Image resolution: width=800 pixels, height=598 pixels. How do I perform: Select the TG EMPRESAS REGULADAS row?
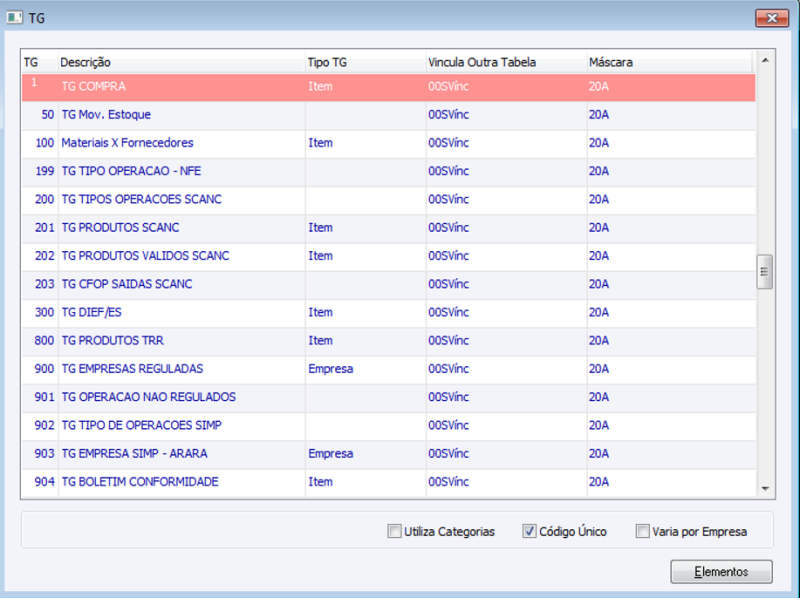pos(389,369)
